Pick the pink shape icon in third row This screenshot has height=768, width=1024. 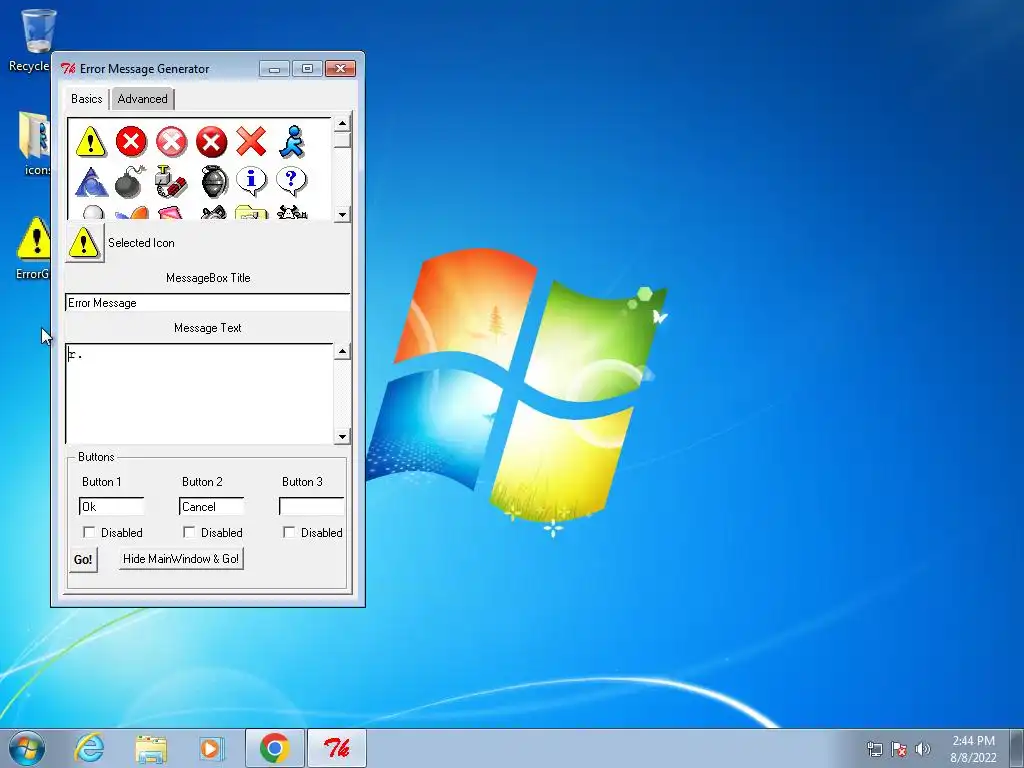[170, 213]
